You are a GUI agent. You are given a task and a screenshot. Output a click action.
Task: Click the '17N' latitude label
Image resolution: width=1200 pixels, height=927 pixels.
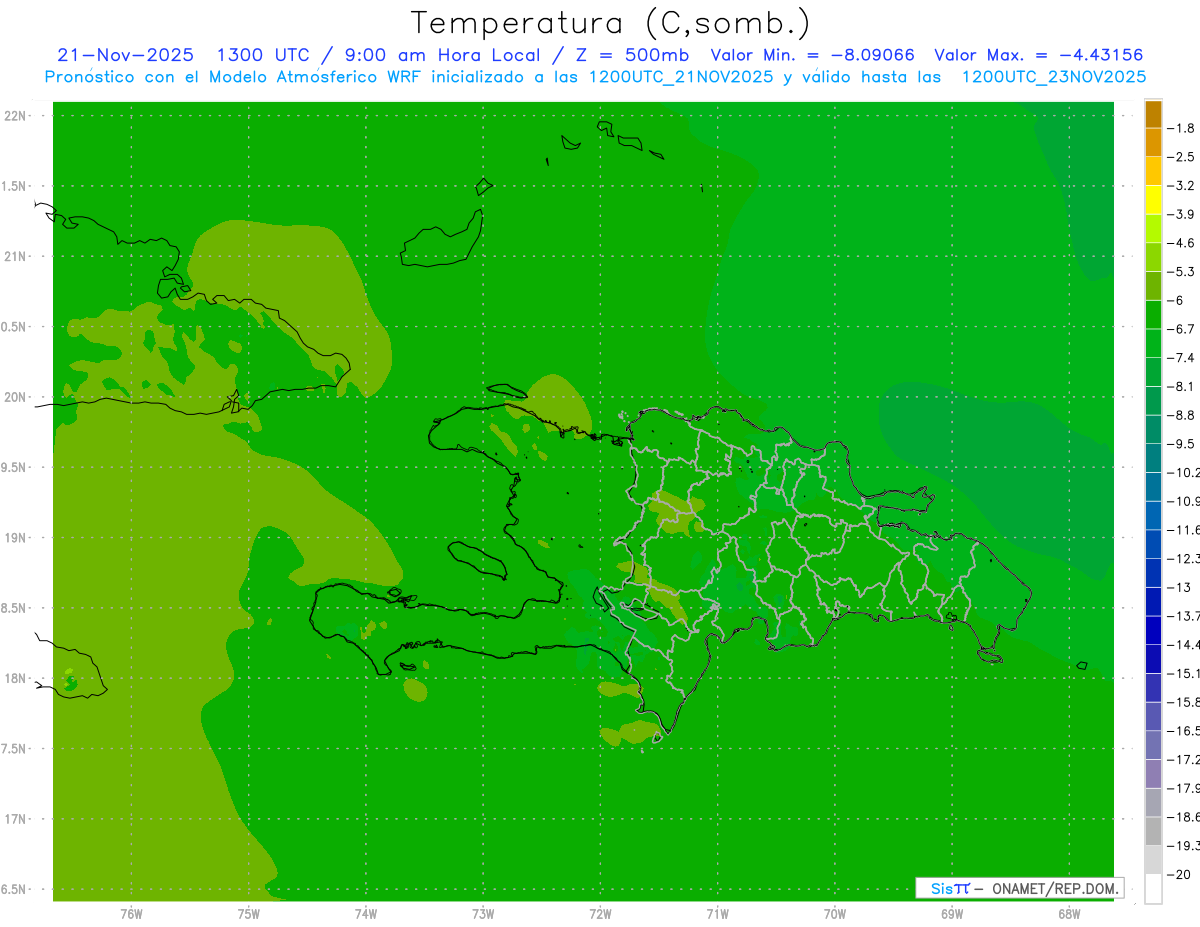pyautogui.click(x=17, y=819)
